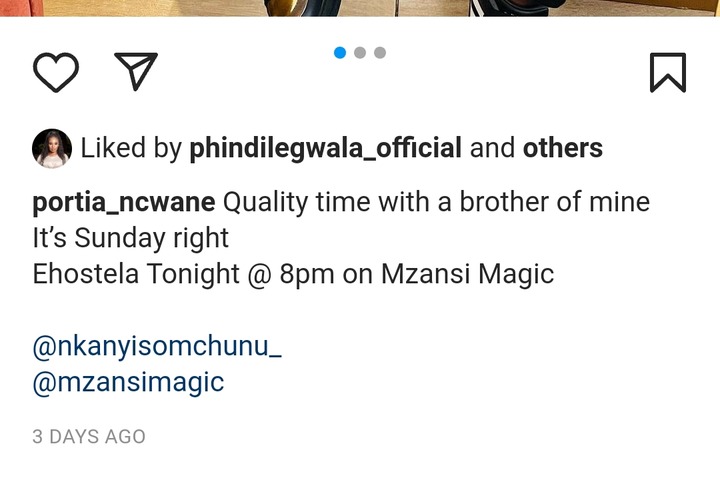Image resolution: width=720 pixels, height=490 pixels.
Task: Click the "Quality time with a brother" caption line
Action: 436,202
